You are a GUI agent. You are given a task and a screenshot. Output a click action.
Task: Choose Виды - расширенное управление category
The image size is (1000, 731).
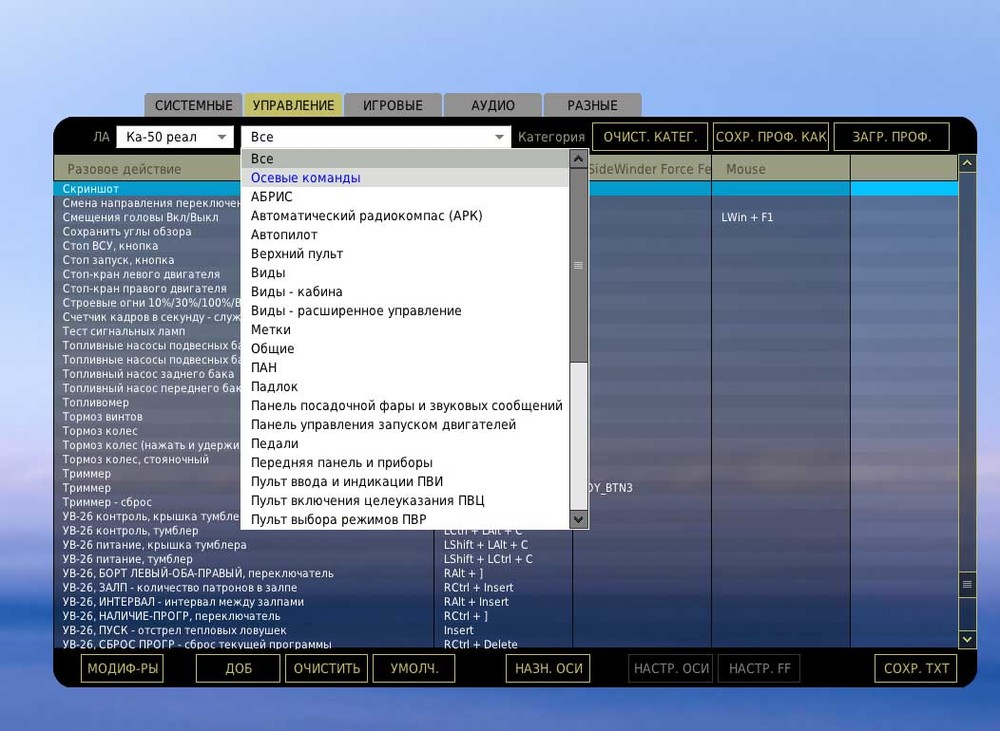coord(405,311)
